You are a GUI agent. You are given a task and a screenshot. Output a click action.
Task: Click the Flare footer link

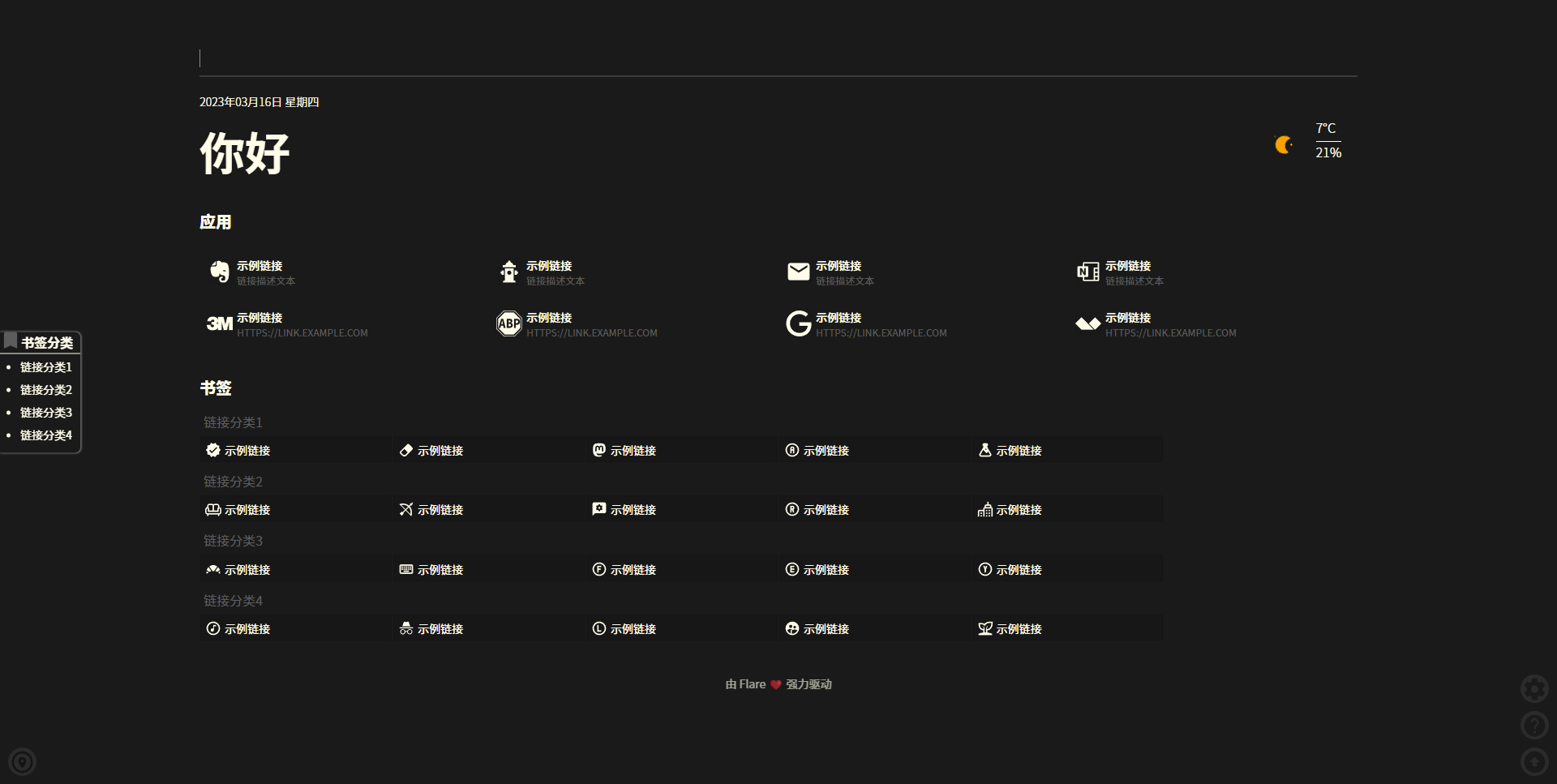[x=752, y=684]
